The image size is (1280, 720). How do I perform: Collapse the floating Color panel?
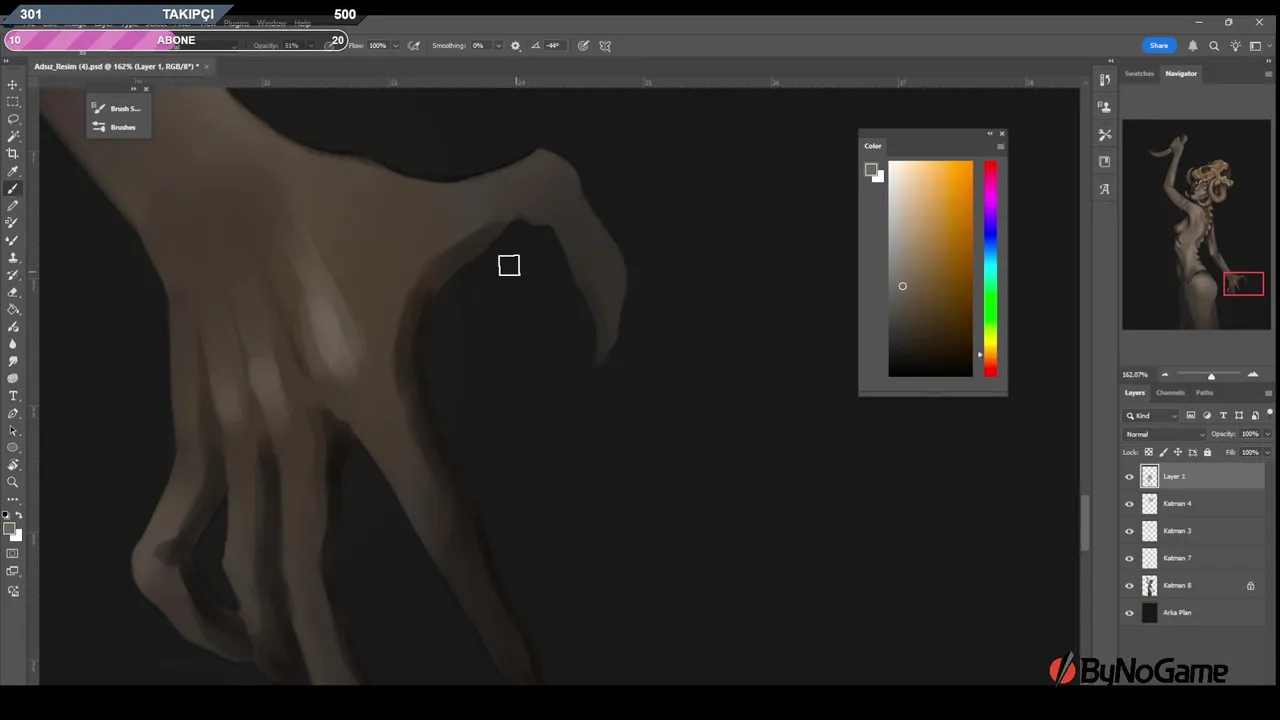(x=990, y=133)
